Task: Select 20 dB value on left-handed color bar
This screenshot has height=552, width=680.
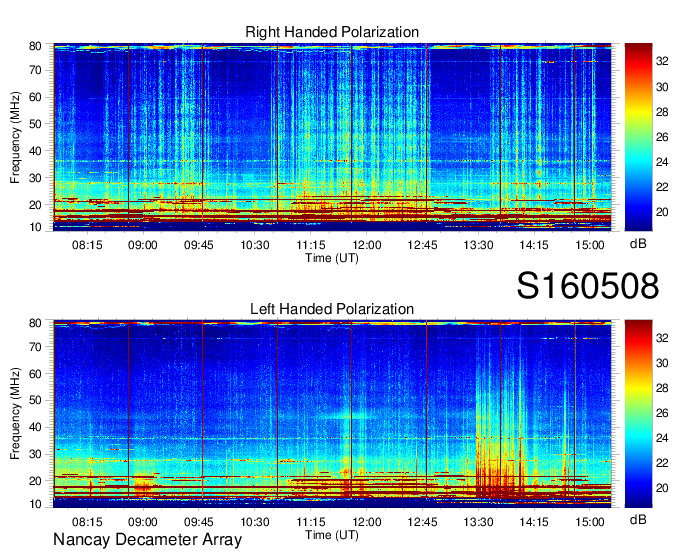Action: click(662, 488)
